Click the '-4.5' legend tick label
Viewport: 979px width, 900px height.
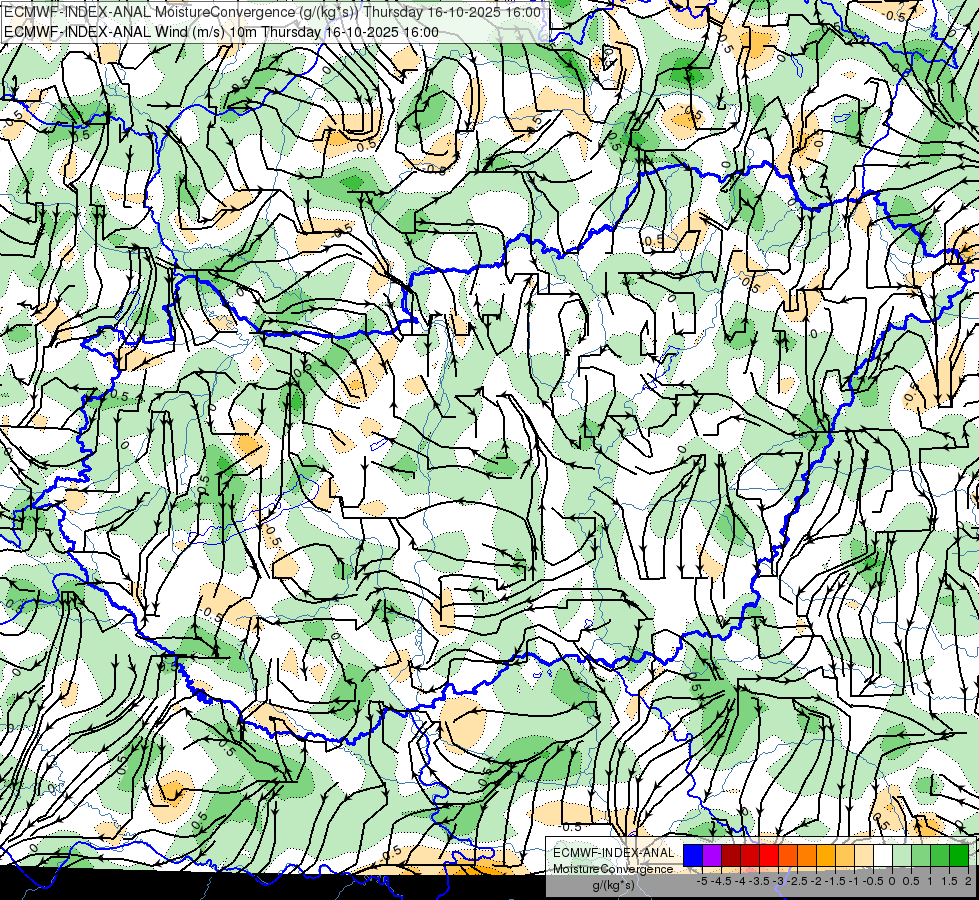(721, 881)
